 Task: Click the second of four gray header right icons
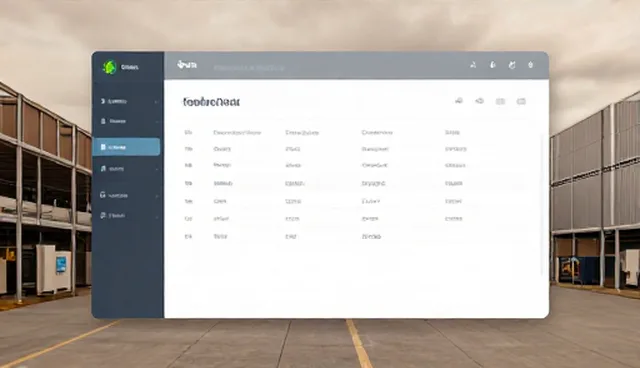pyautogui.click(x=493, y=64)
